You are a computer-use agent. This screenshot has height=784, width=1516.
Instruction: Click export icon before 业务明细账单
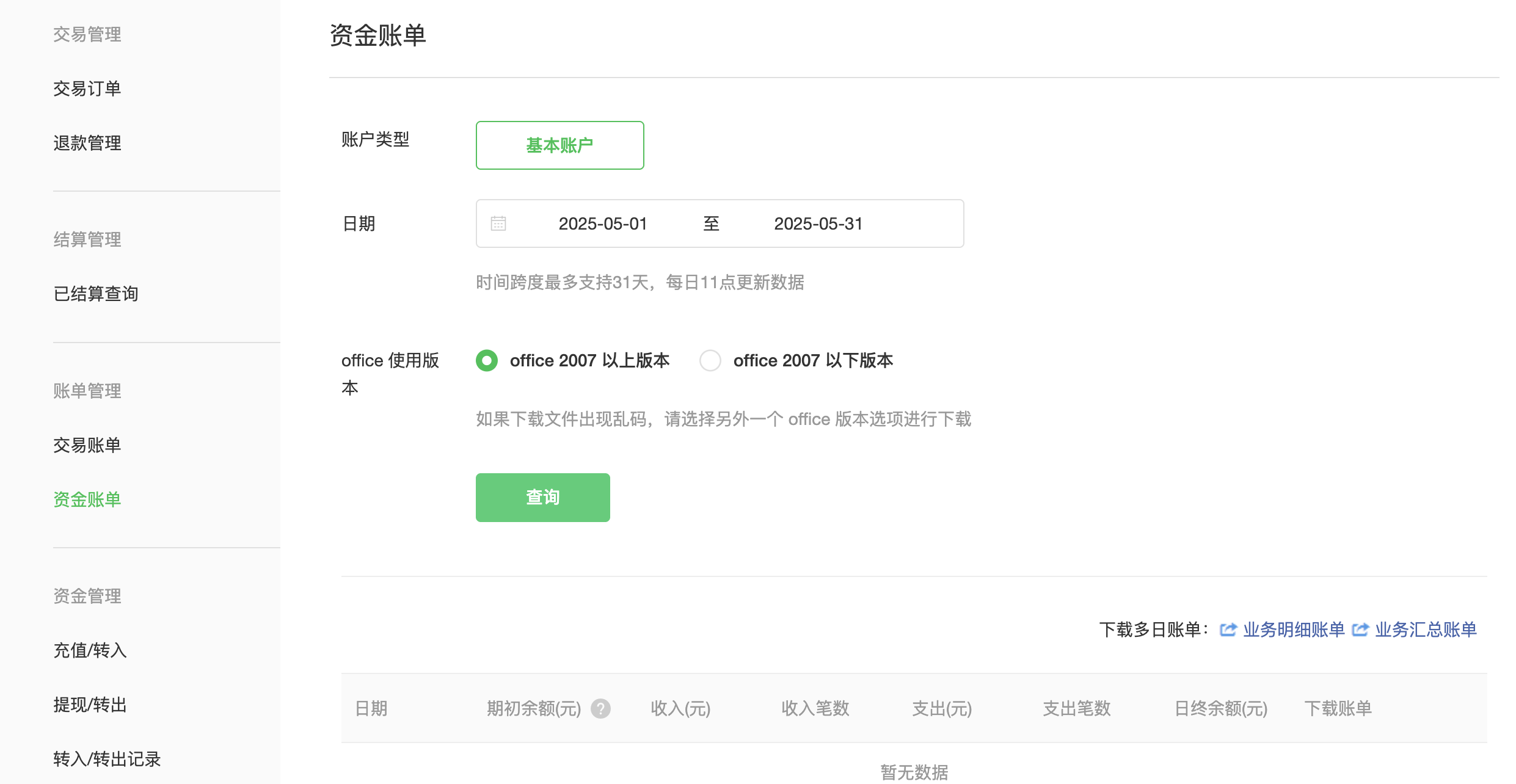click(1228, 630)
